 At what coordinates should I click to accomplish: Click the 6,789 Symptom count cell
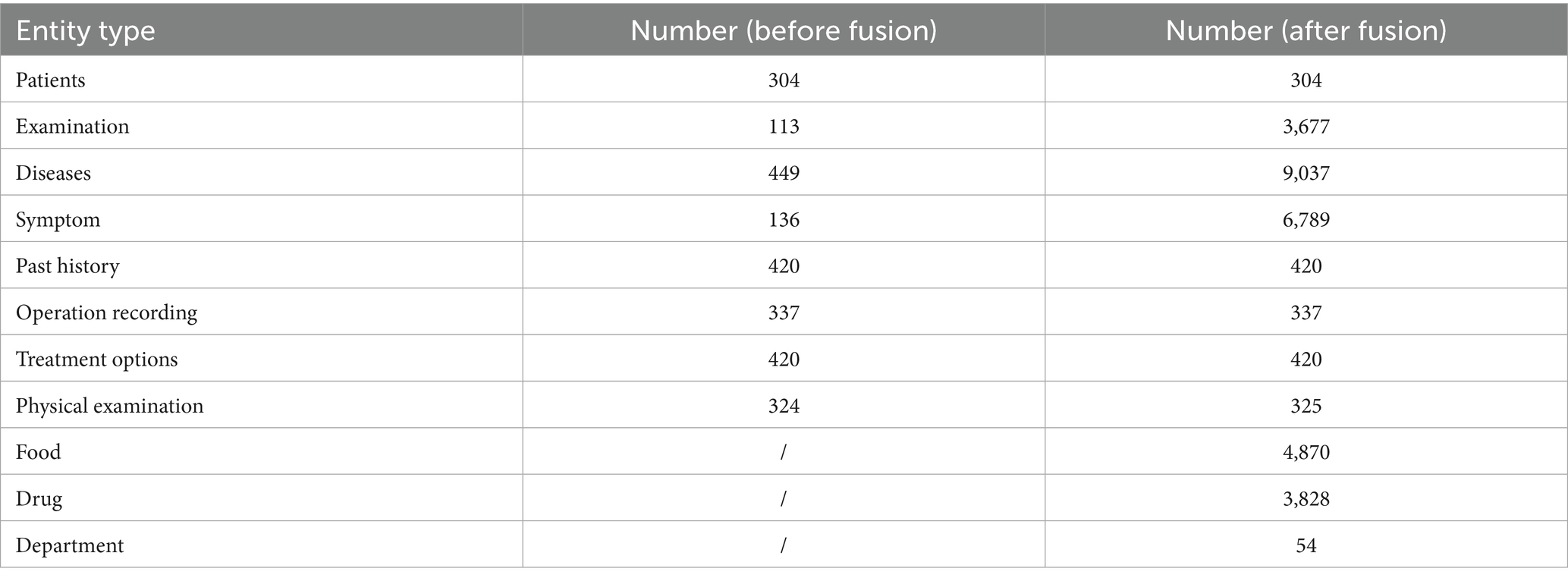[1306, 220]
